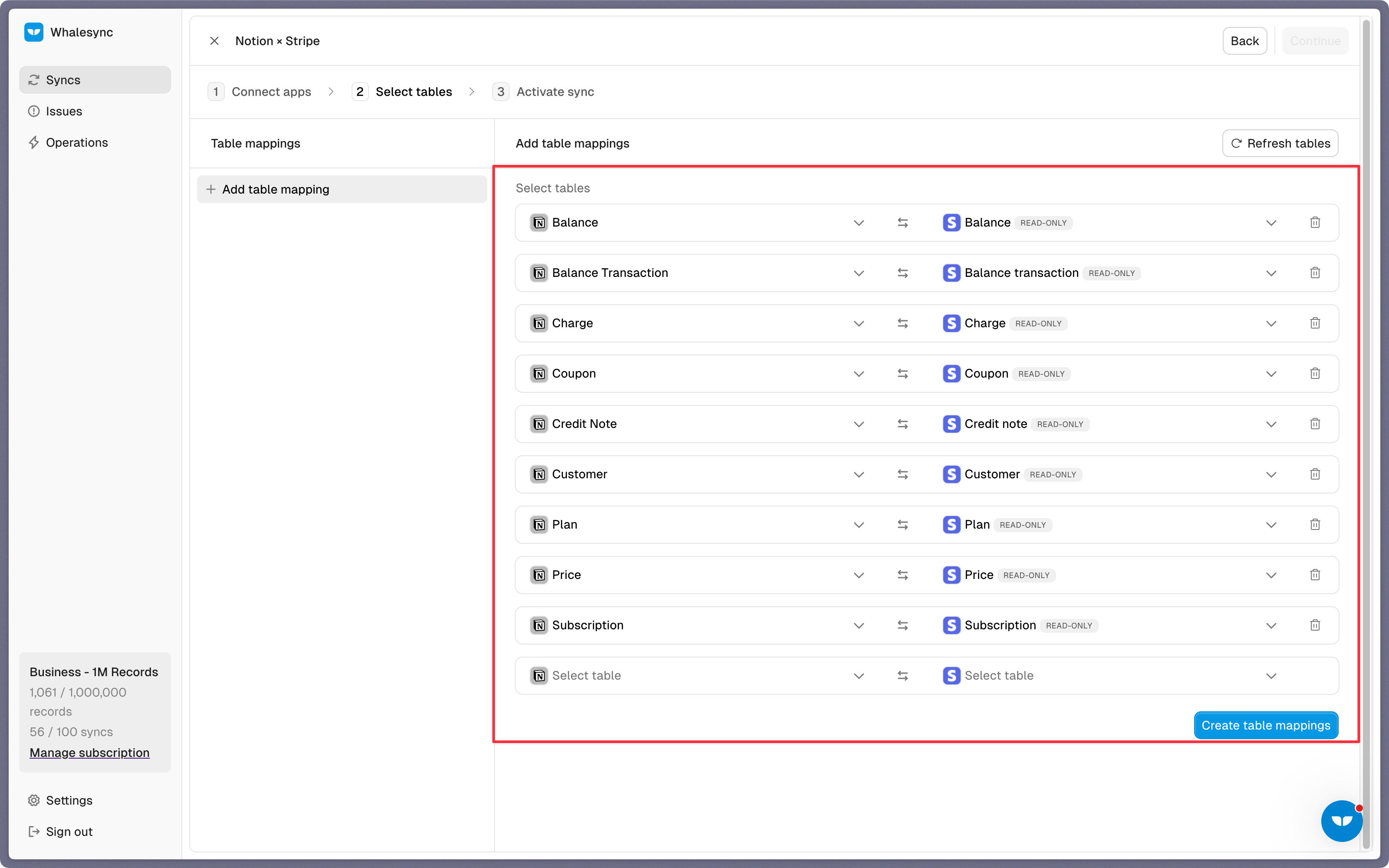The image size is (1389, 868).
Task: Click the Back button
Action: (1244, 41)
